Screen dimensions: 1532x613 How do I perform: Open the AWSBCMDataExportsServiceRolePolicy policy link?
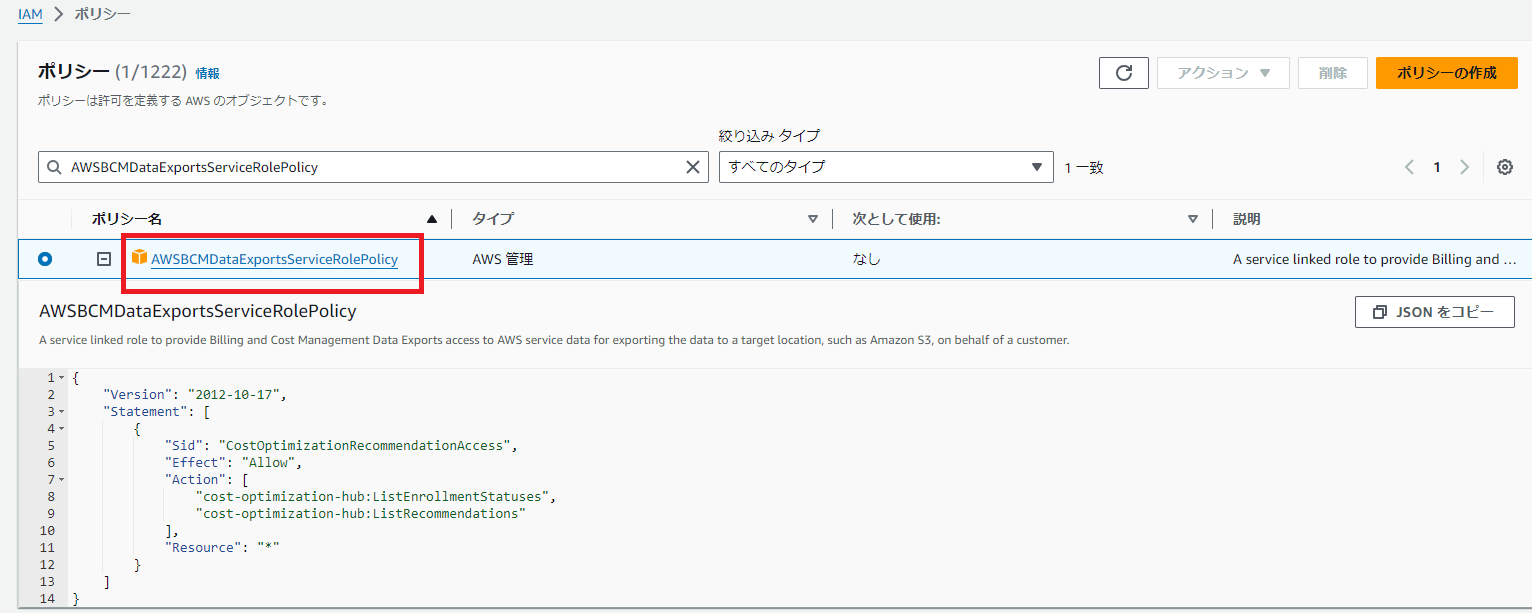(274, 259)
